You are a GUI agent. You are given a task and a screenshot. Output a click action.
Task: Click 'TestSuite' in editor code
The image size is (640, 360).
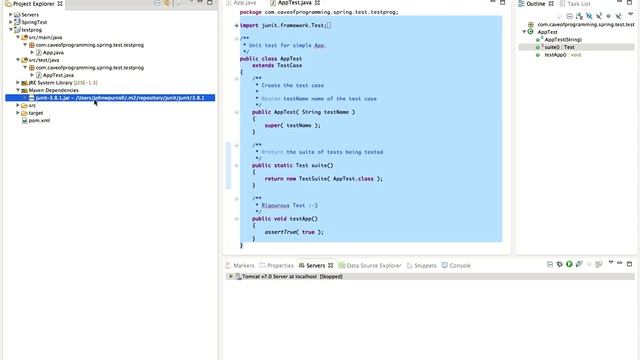[313, 179]
